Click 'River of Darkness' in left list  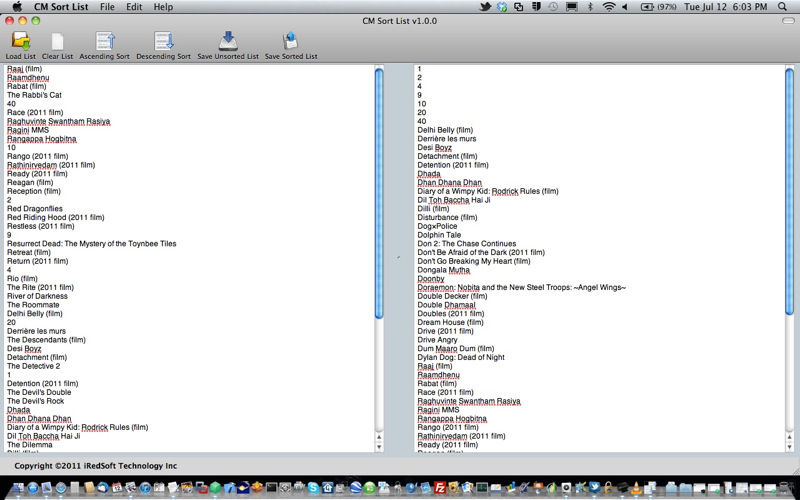37,296
